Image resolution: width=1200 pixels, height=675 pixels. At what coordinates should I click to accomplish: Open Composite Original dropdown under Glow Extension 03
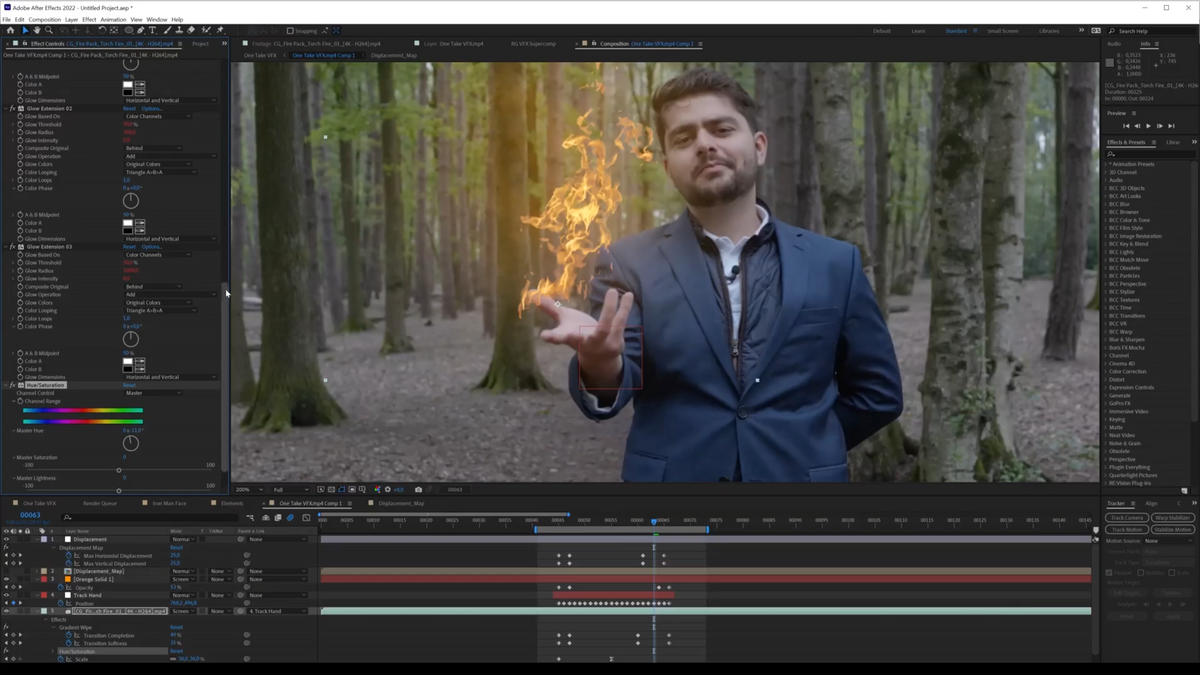tap(153, 287)
